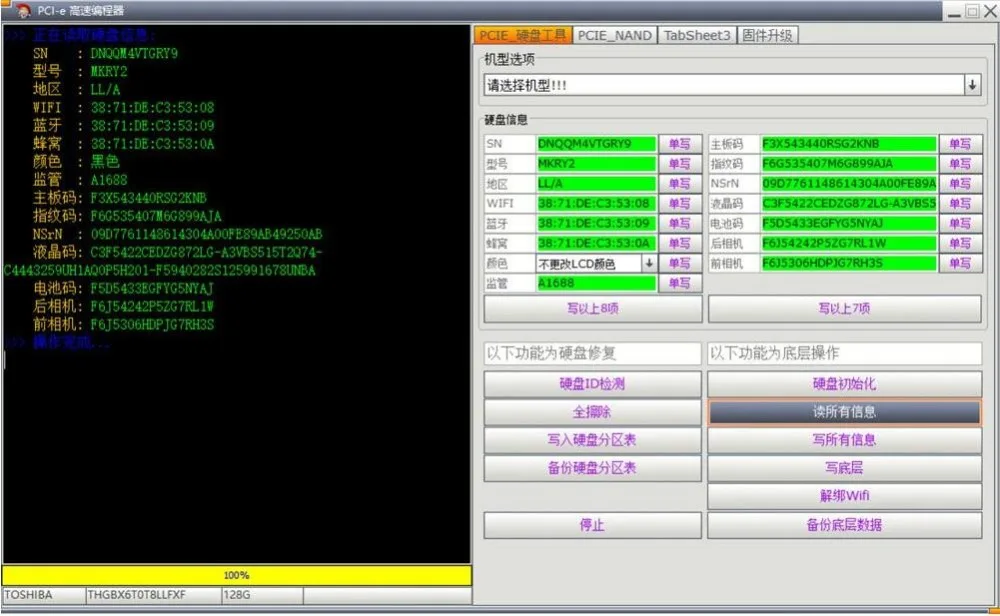Click 单写 next to the 型号 field

click(x=680, y=164)
